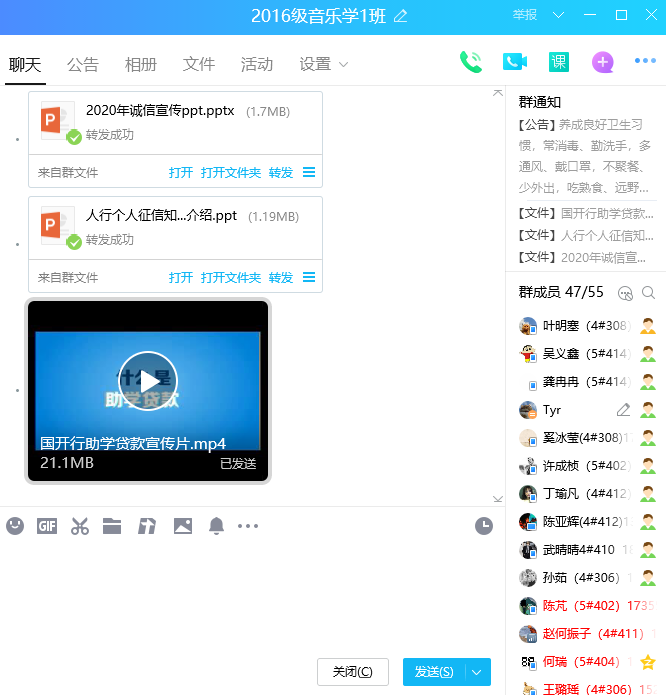Open more options for 人行个人征信知 file

click(x=309, y=277)
